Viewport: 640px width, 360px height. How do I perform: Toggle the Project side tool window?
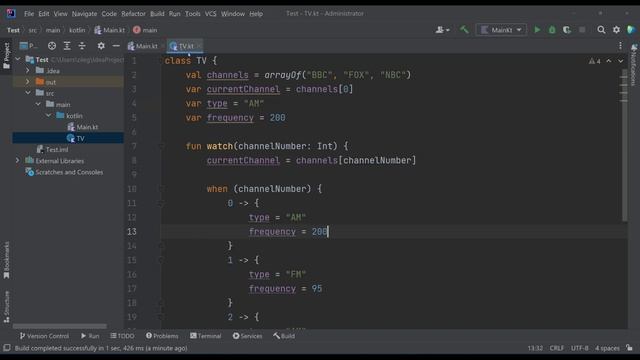(6, 55)
